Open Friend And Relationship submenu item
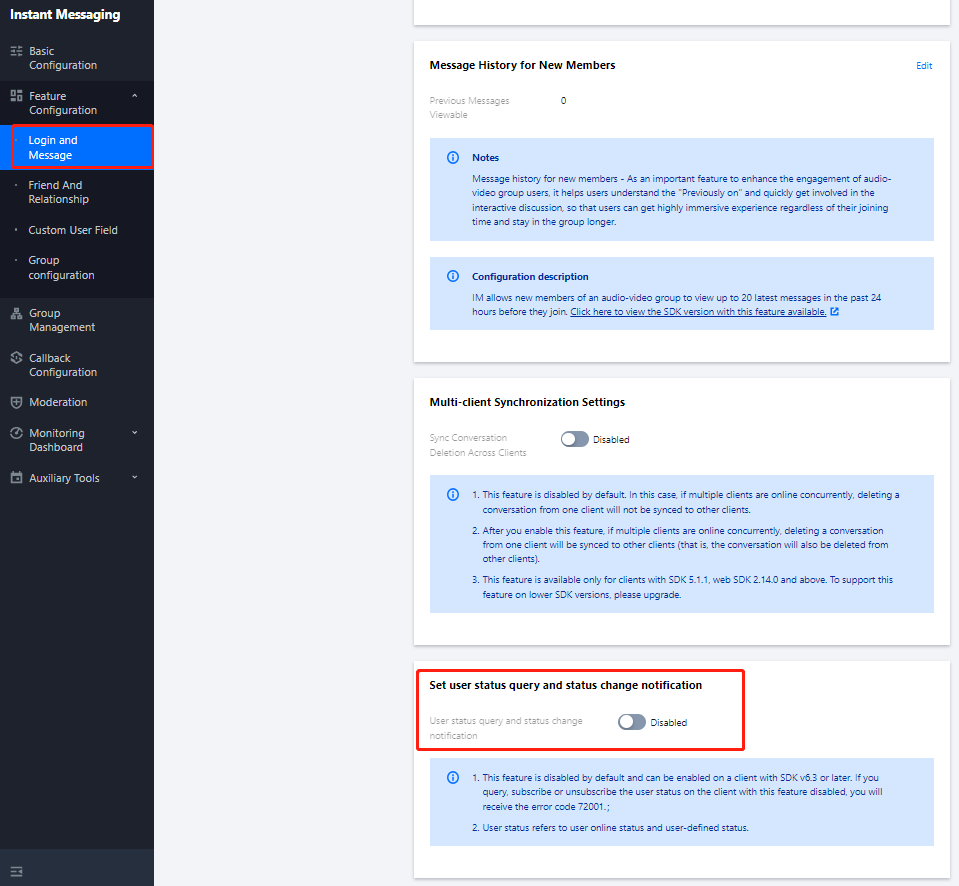 [76, 192]
